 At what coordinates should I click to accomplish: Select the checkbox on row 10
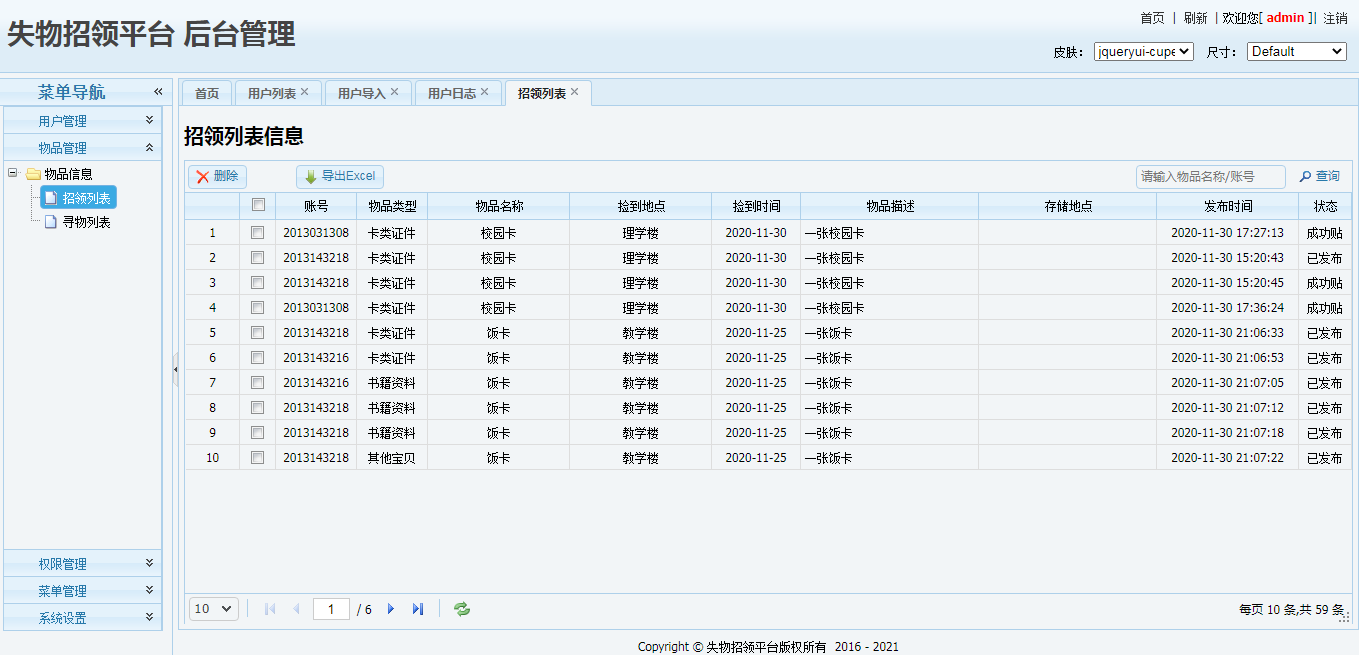(258, 457)
